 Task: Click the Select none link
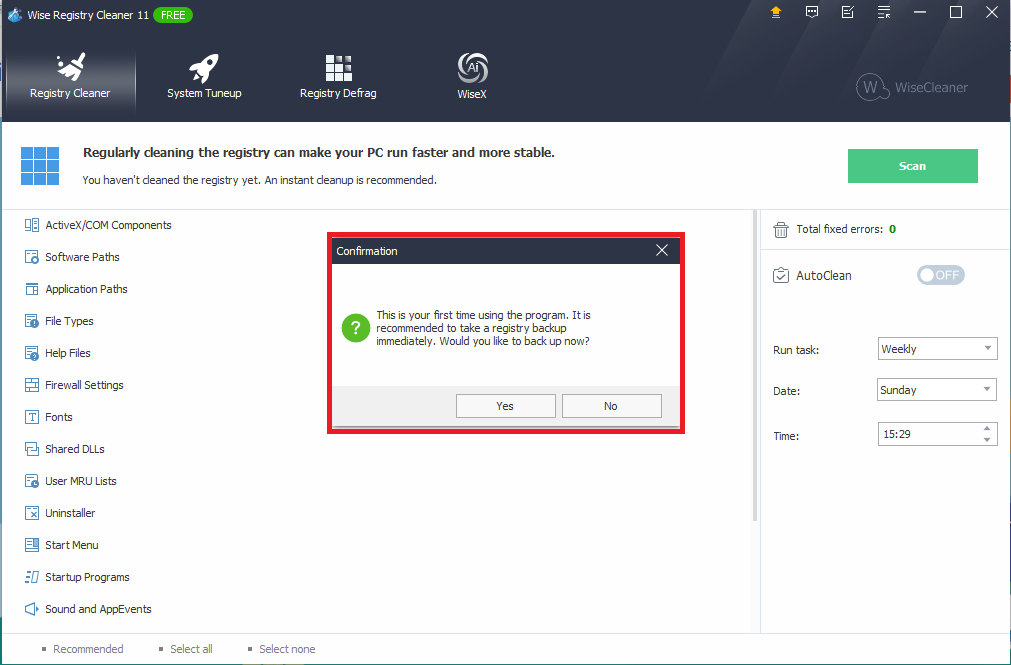[x=287, y=649]
